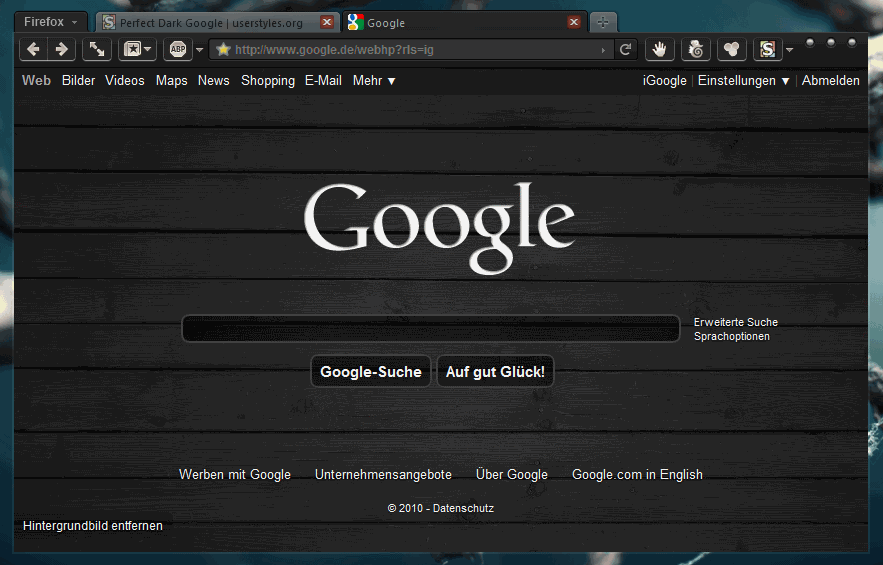Open Über Google link
Viewport: 883px width, 565px height.
[x=511, y=474]
